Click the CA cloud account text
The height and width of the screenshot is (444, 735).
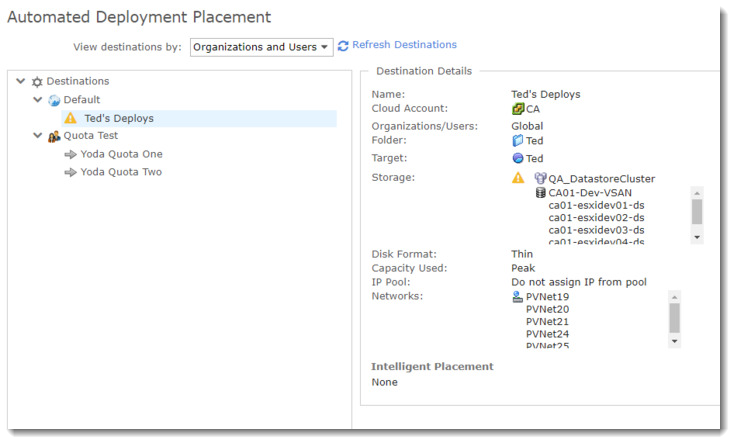pos(532,109)
